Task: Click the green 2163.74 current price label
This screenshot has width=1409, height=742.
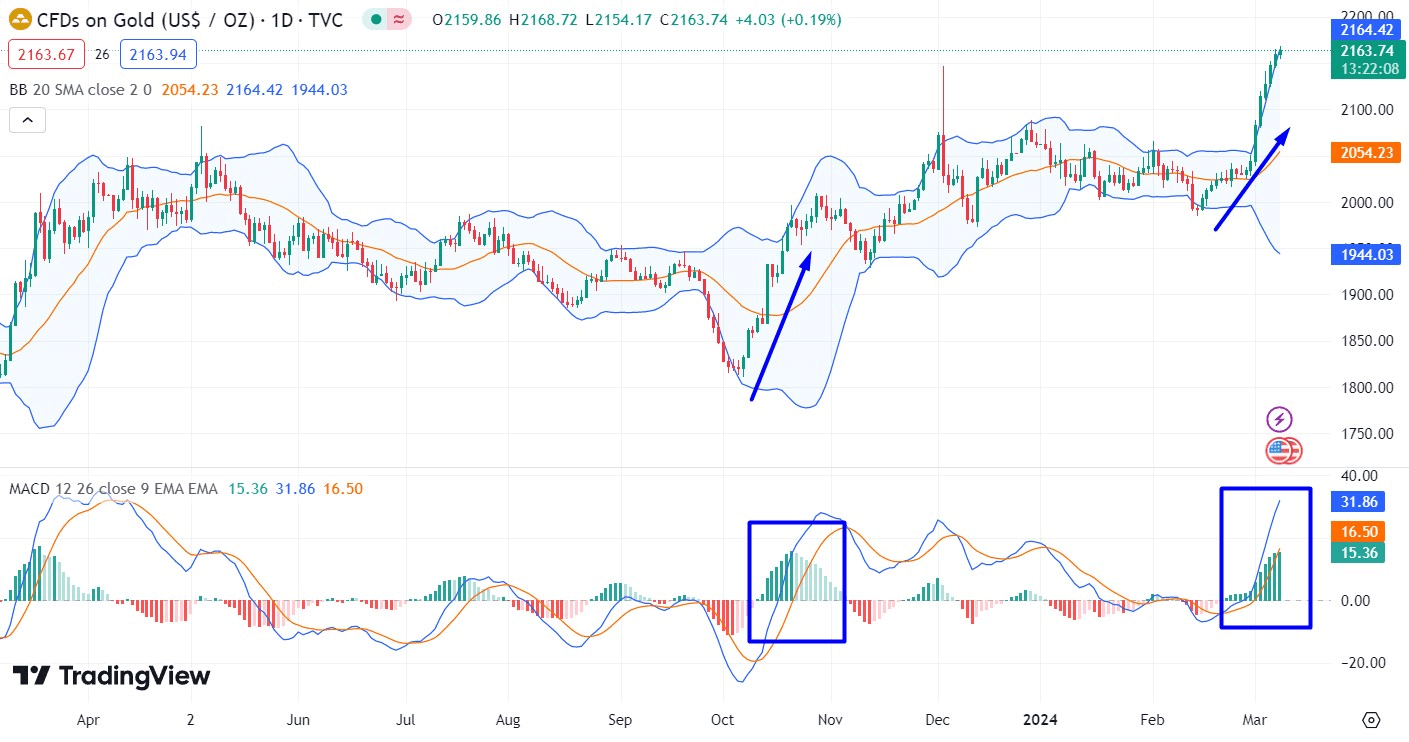Action: pos(1366,51)
